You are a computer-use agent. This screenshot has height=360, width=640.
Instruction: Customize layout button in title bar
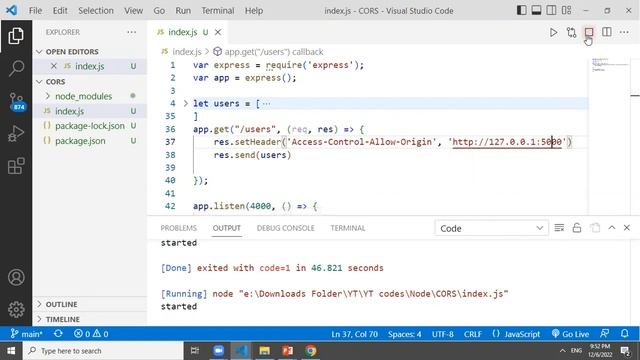[567, 10]
